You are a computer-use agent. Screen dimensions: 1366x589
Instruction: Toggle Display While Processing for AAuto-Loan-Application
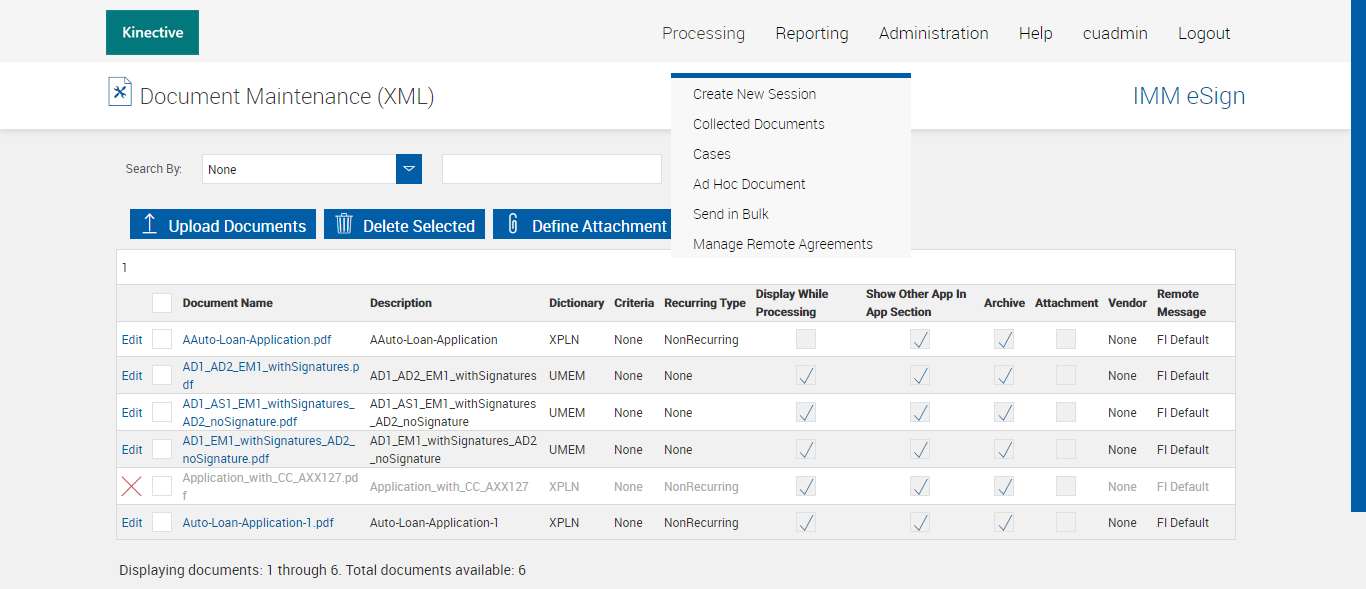(x=805, y=340)
